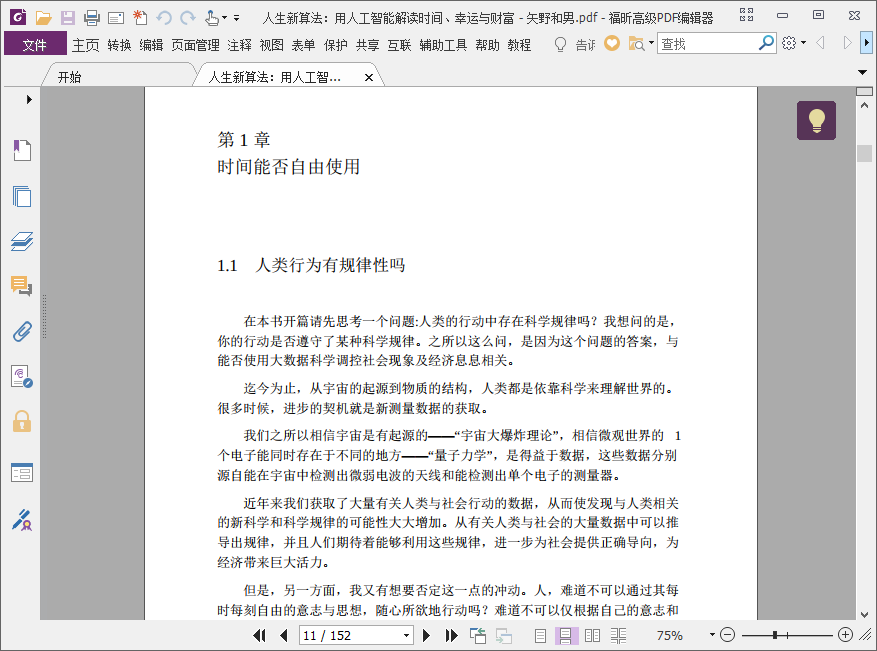The width and height of the screenshot is (877, 651).
Task: Select the hand touch mode icon
Action: (x=212, y=18)
